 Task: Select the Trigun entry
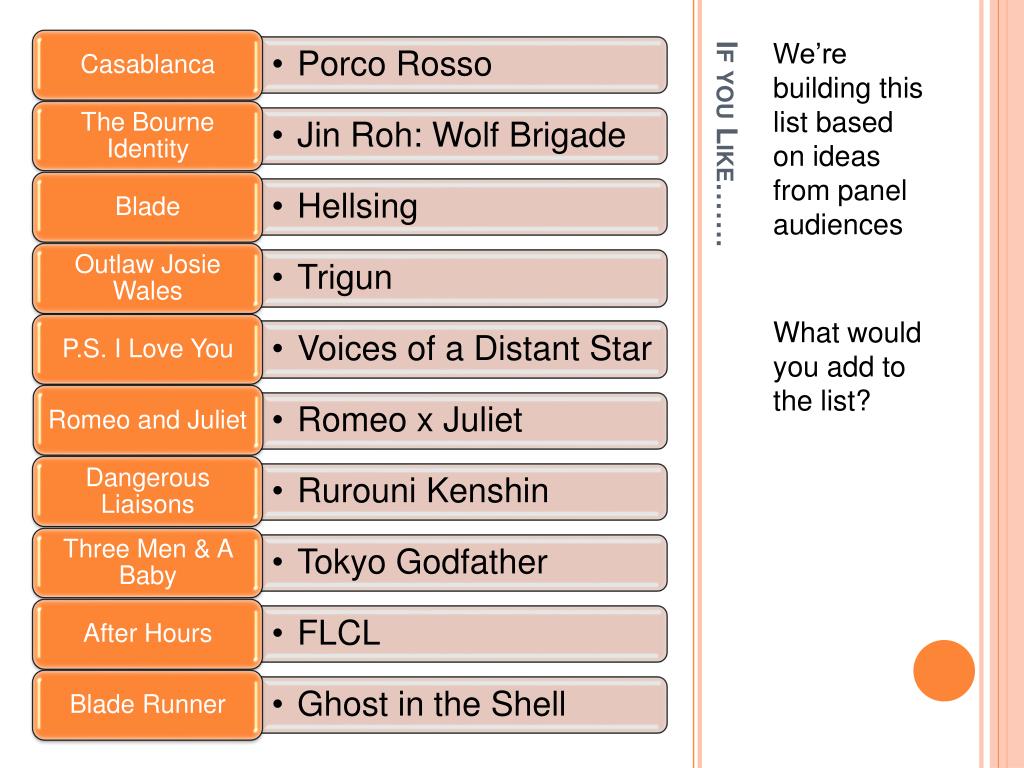pyautogui.click(x=464, y=278)
